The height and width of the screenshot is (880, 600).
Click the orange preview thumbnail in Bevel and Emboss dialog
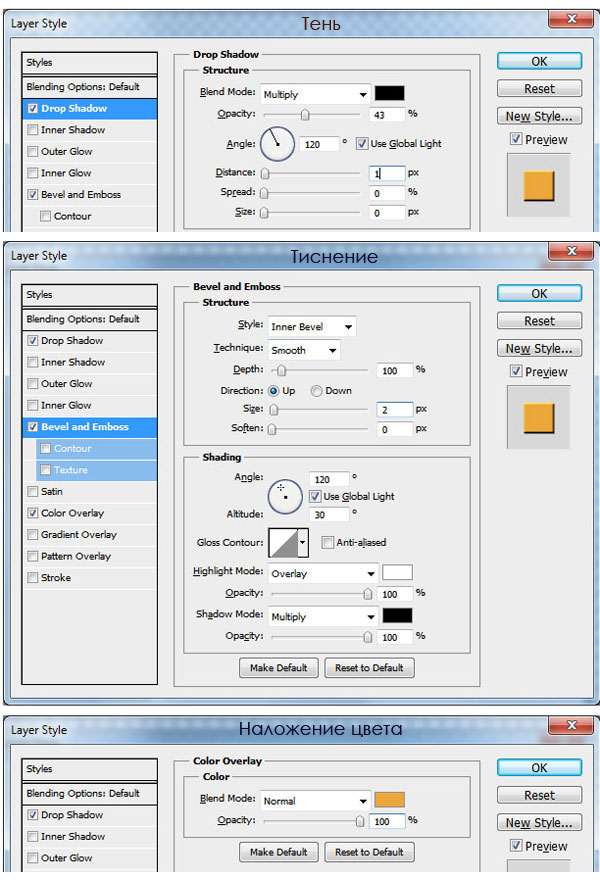coord(539,418)
